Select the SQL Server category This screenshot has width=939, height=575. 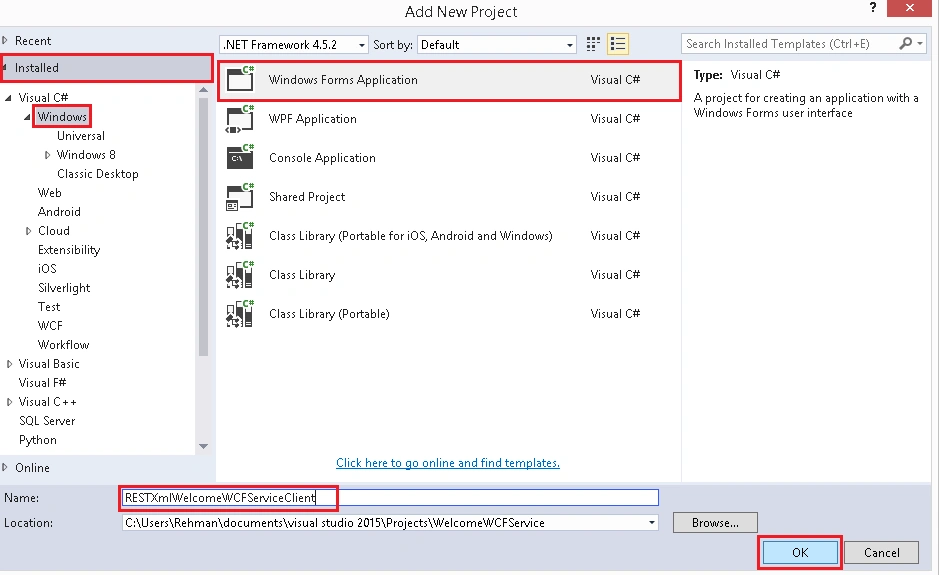point(47,421)
